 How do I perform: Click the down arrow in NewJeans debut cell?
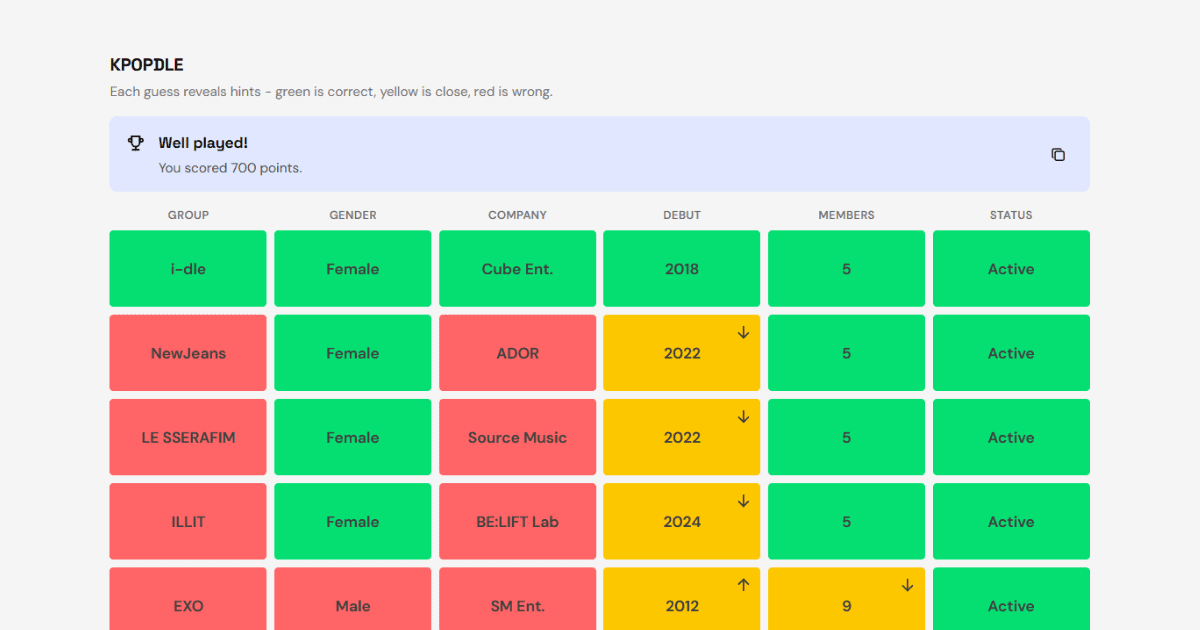point(743,333)
